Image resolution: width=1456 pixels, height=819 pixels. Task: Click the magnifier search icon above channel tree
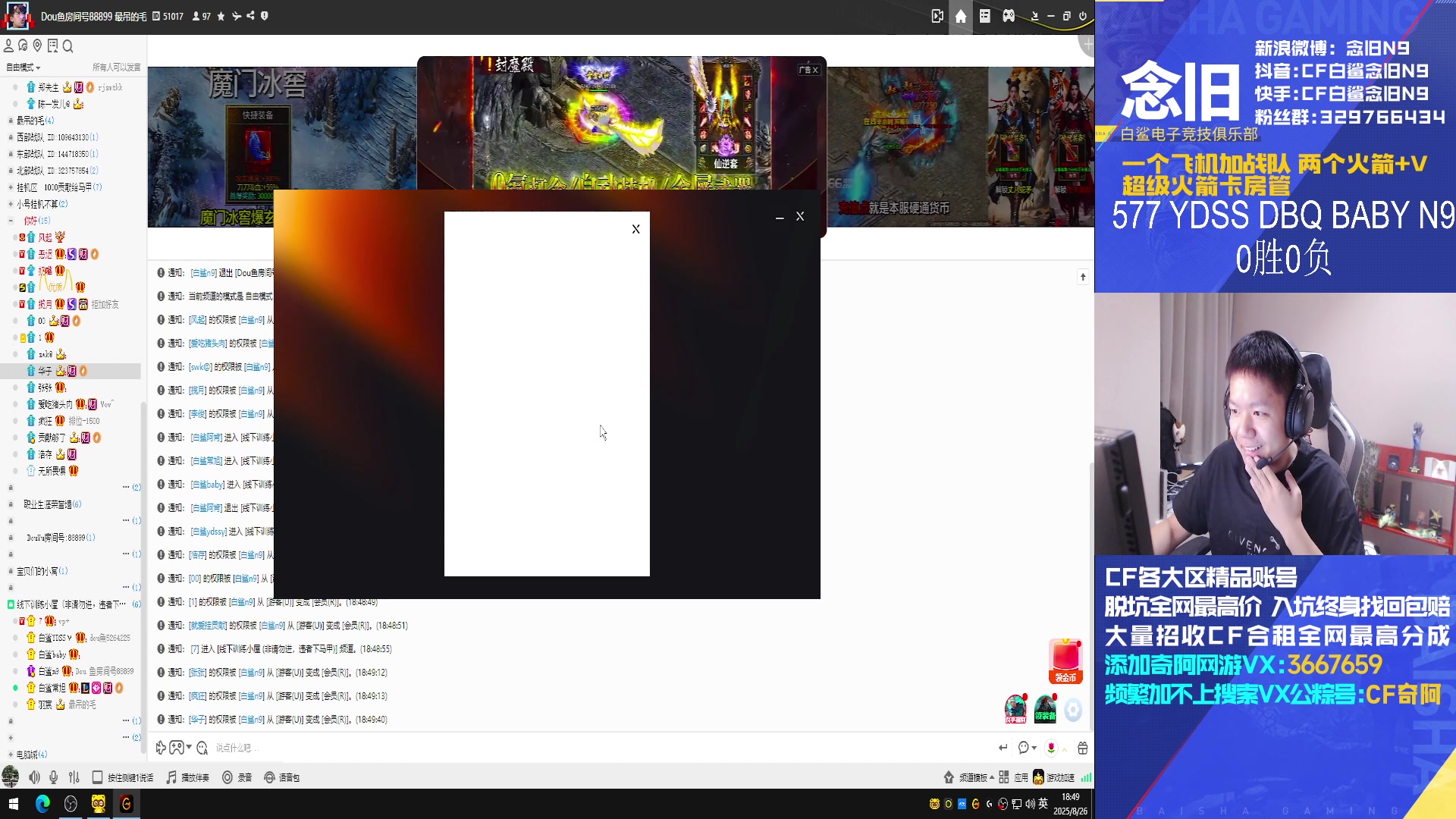[x=67, y=46]
